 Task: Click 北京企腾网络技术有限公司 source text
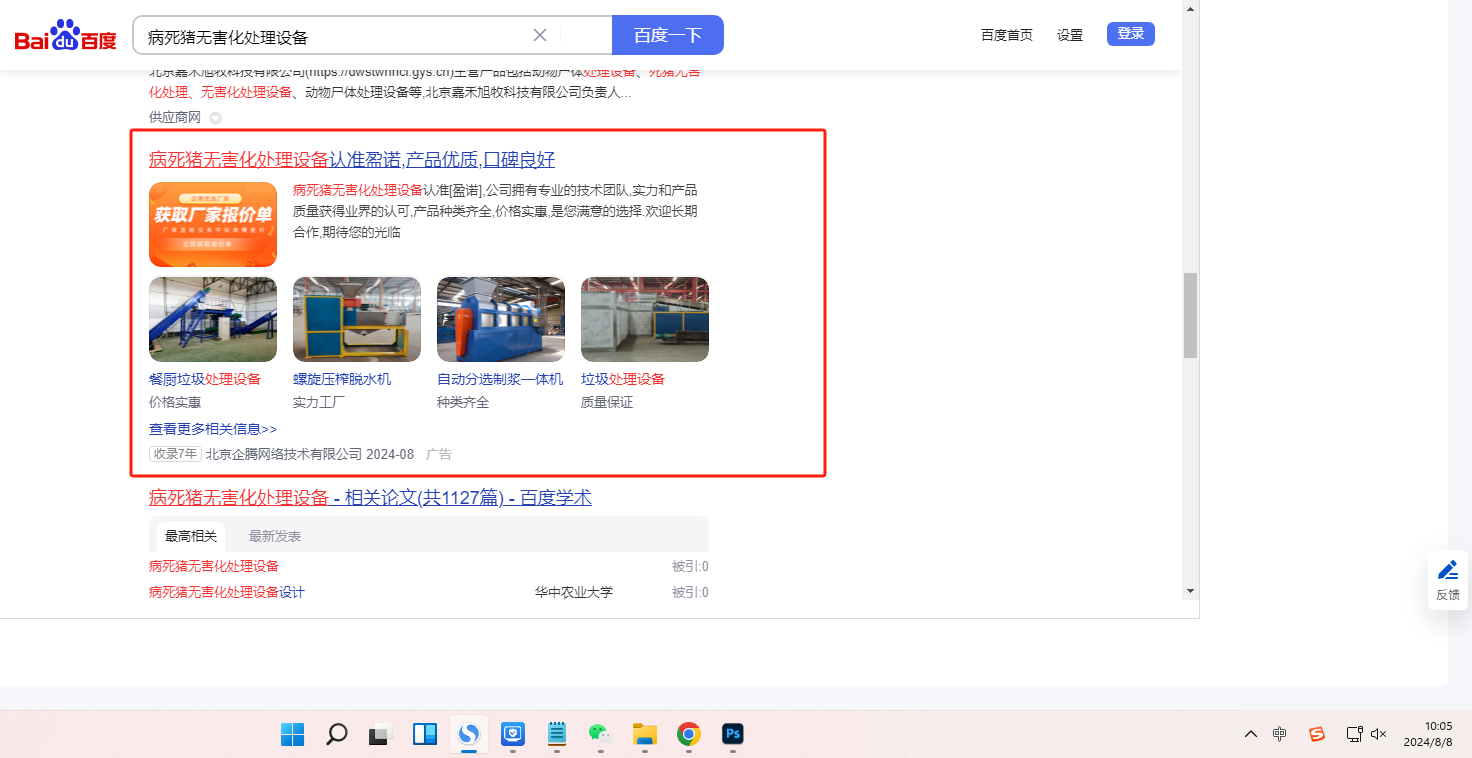pos(284,454)
